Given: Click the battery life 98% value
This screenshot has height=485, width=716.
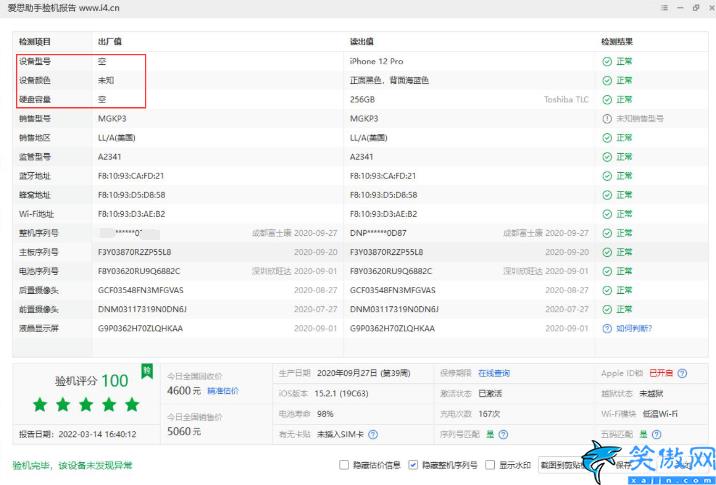Looking at the screenshot, I should [325, 414].
